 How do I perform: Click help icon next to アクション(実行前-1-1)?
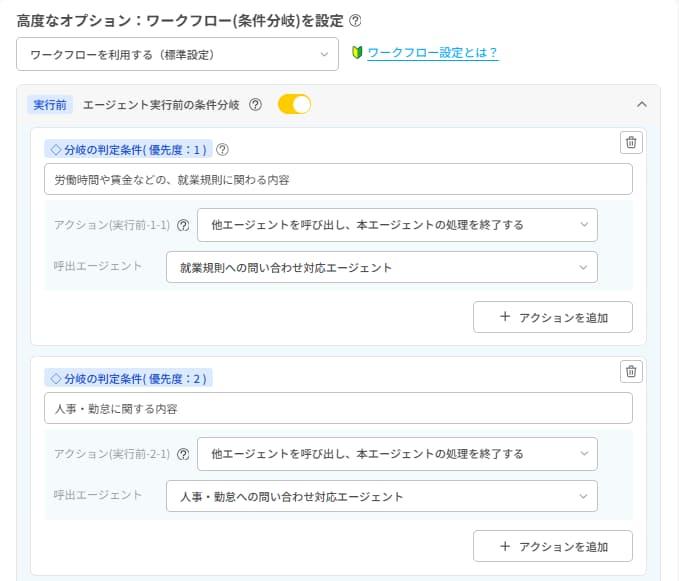coord(183,225)
